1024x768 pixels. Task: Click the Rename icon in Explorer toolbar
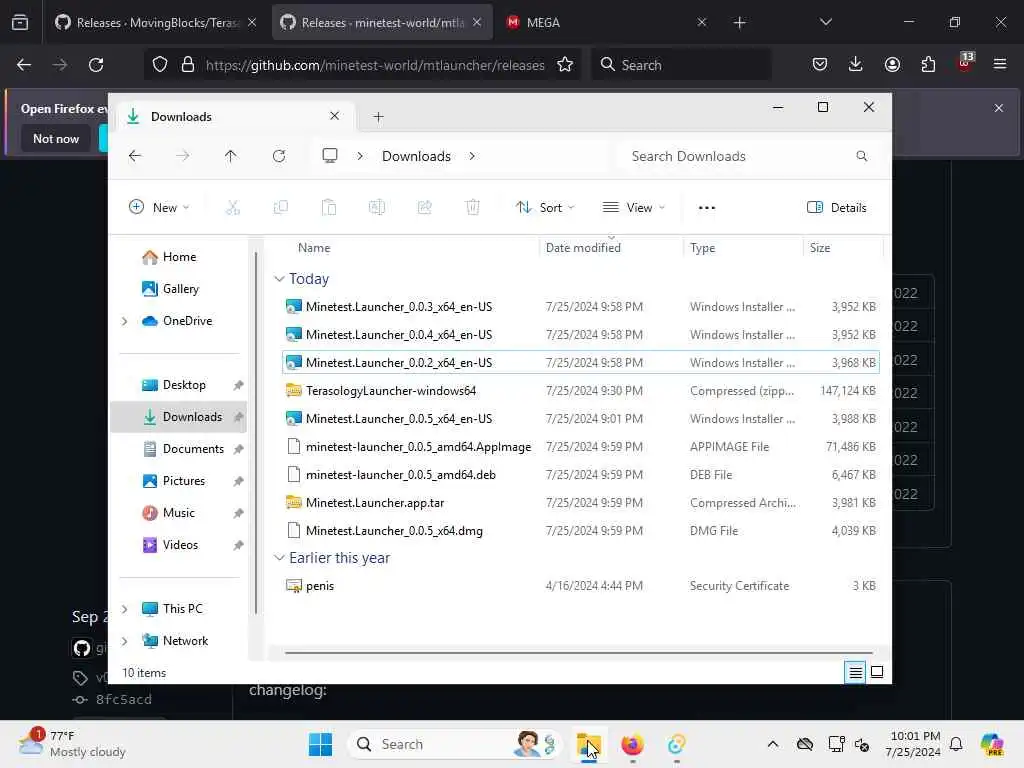click(377, 208)
